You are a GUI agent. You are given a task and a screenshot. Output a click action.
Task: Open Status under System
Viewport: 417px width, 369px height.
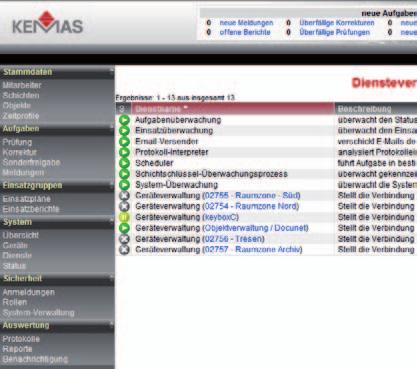coord(14,266)
